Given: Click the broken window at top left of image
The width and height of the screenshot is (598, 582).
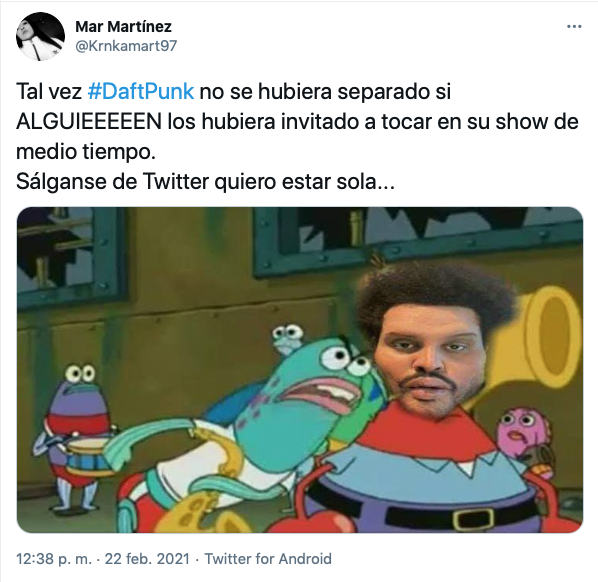Looking at the screenshot, I should tap(71, 256).
